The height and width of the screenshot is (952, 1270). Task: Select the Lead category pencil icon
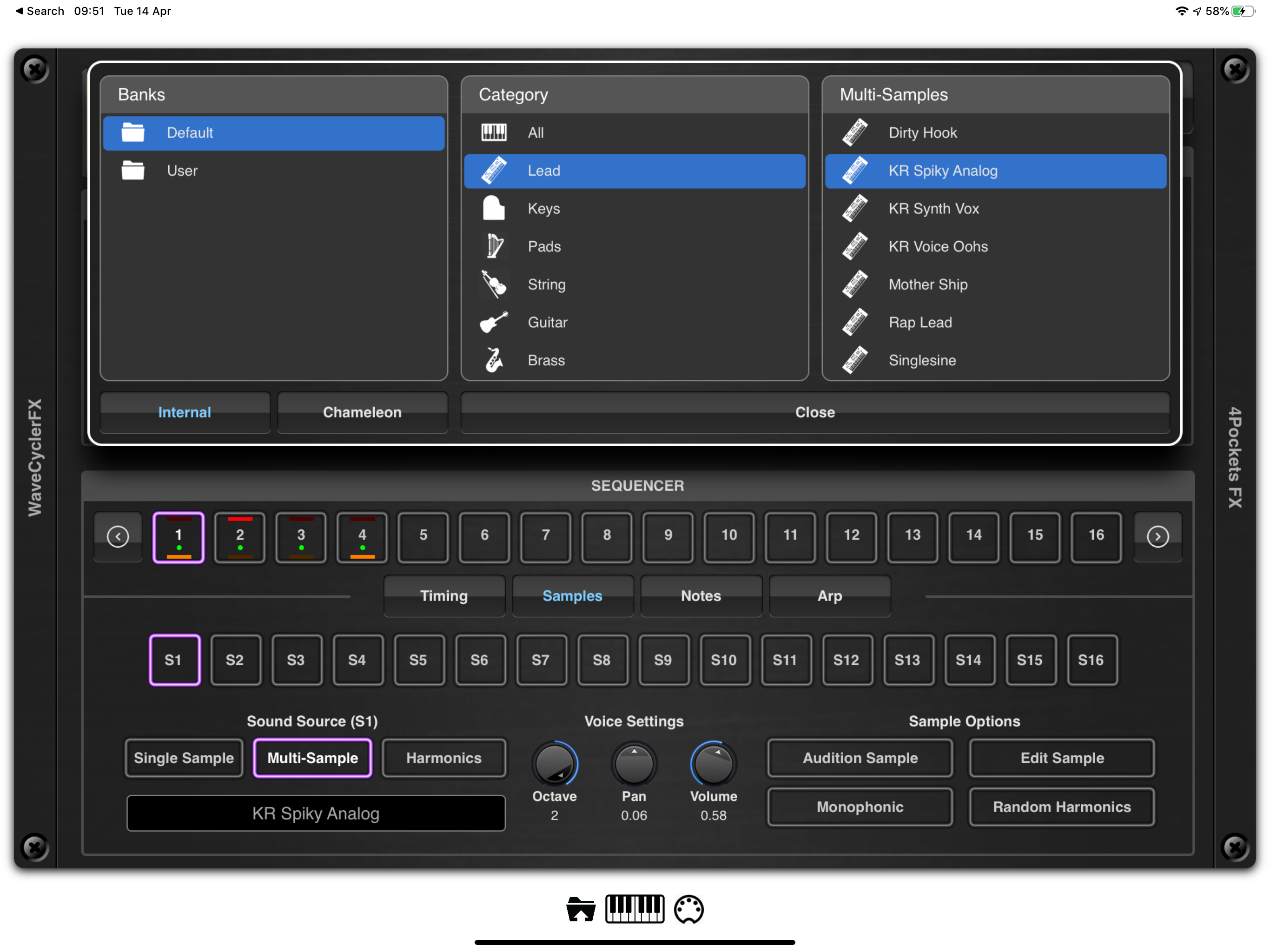494,171
